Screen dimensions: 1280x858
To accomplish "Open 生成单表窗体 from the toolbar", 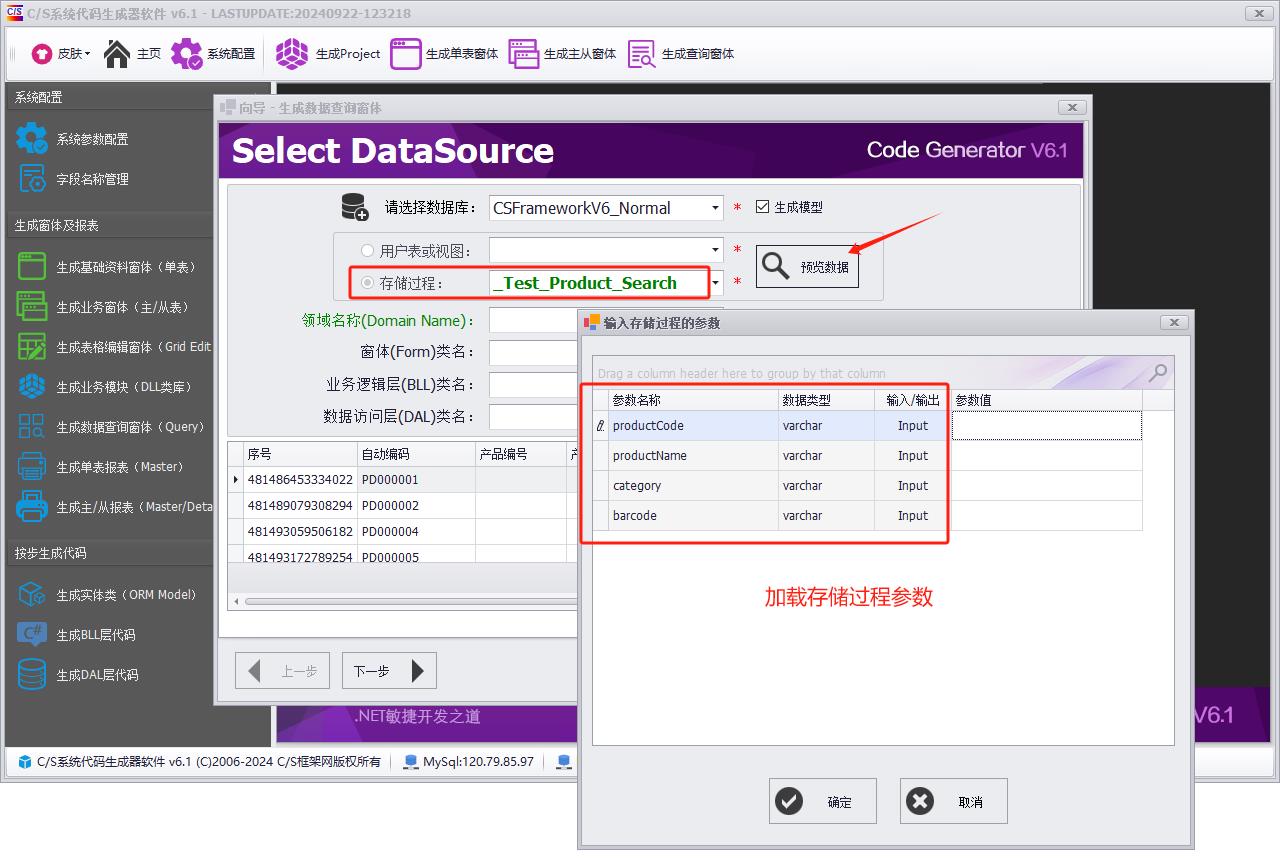I will (x=444, y=54).
